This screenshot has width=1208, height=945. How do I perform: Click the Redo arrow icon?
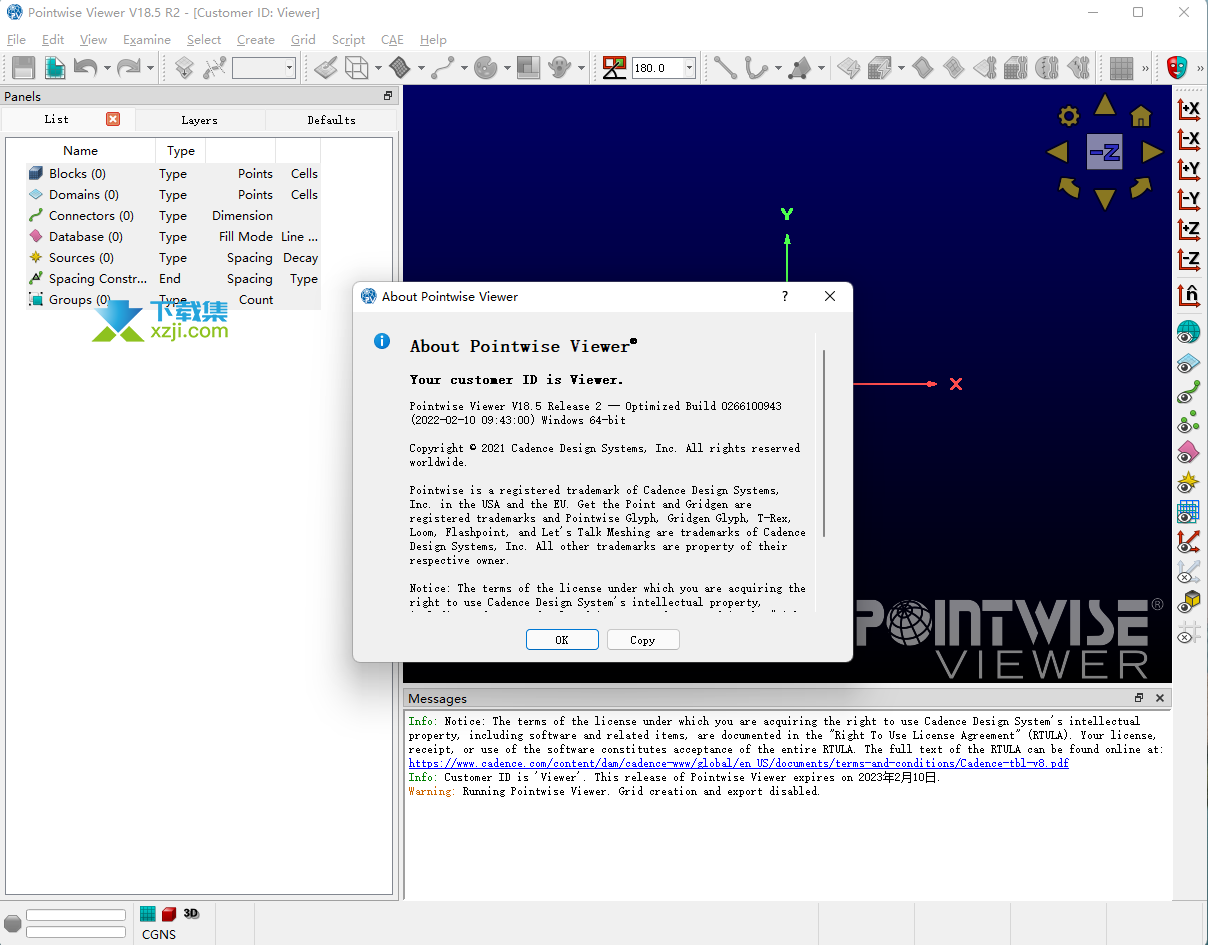[x=128, y=68]
